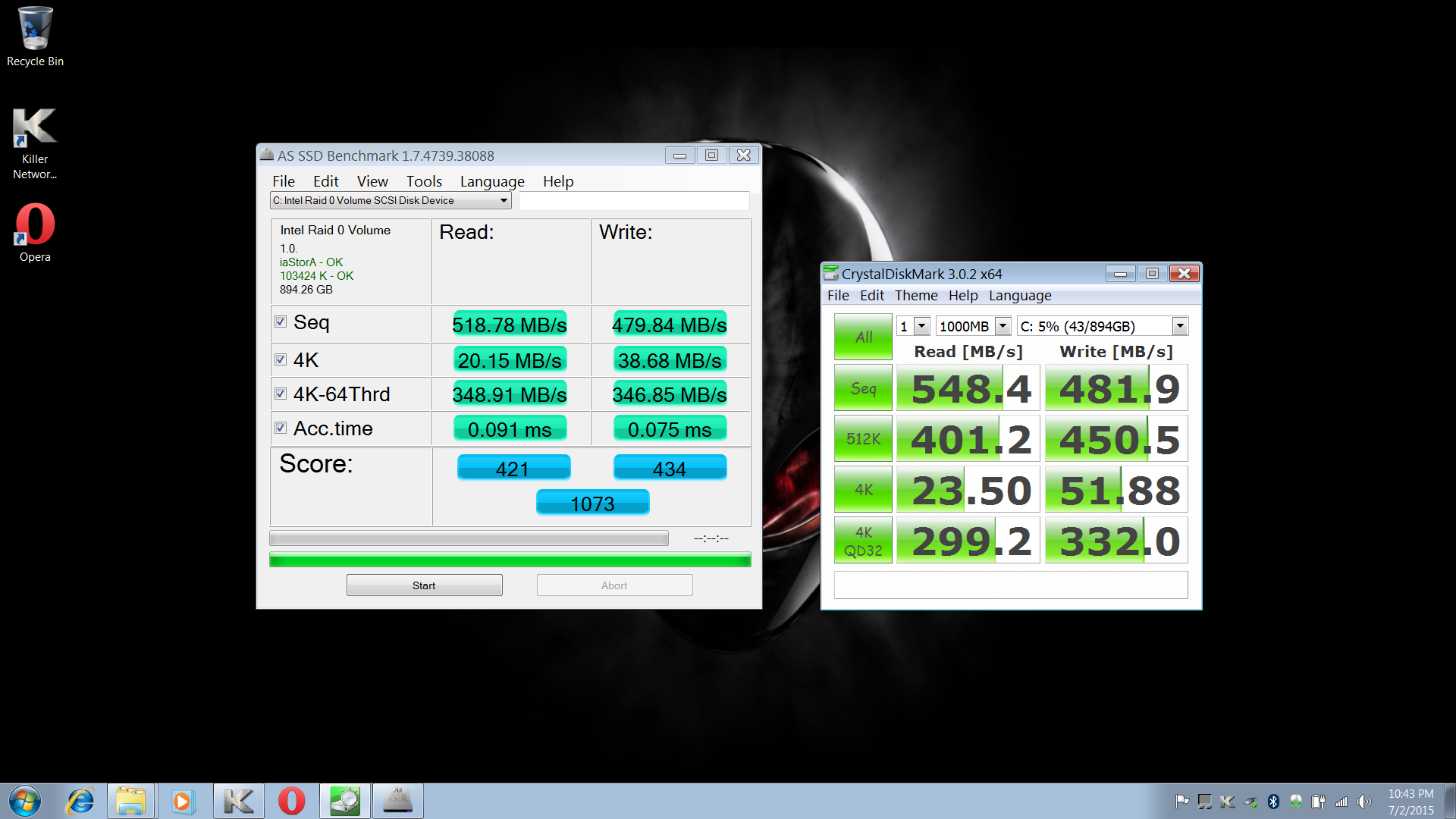Open the Alienware alien head tray icon
The height and width of the screenshot is (819, 1456).
pos(1296,802)
